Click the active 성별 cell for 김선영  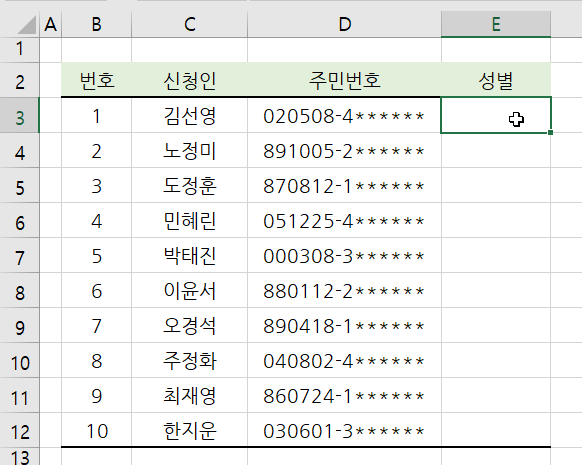(x=496, y=115)
